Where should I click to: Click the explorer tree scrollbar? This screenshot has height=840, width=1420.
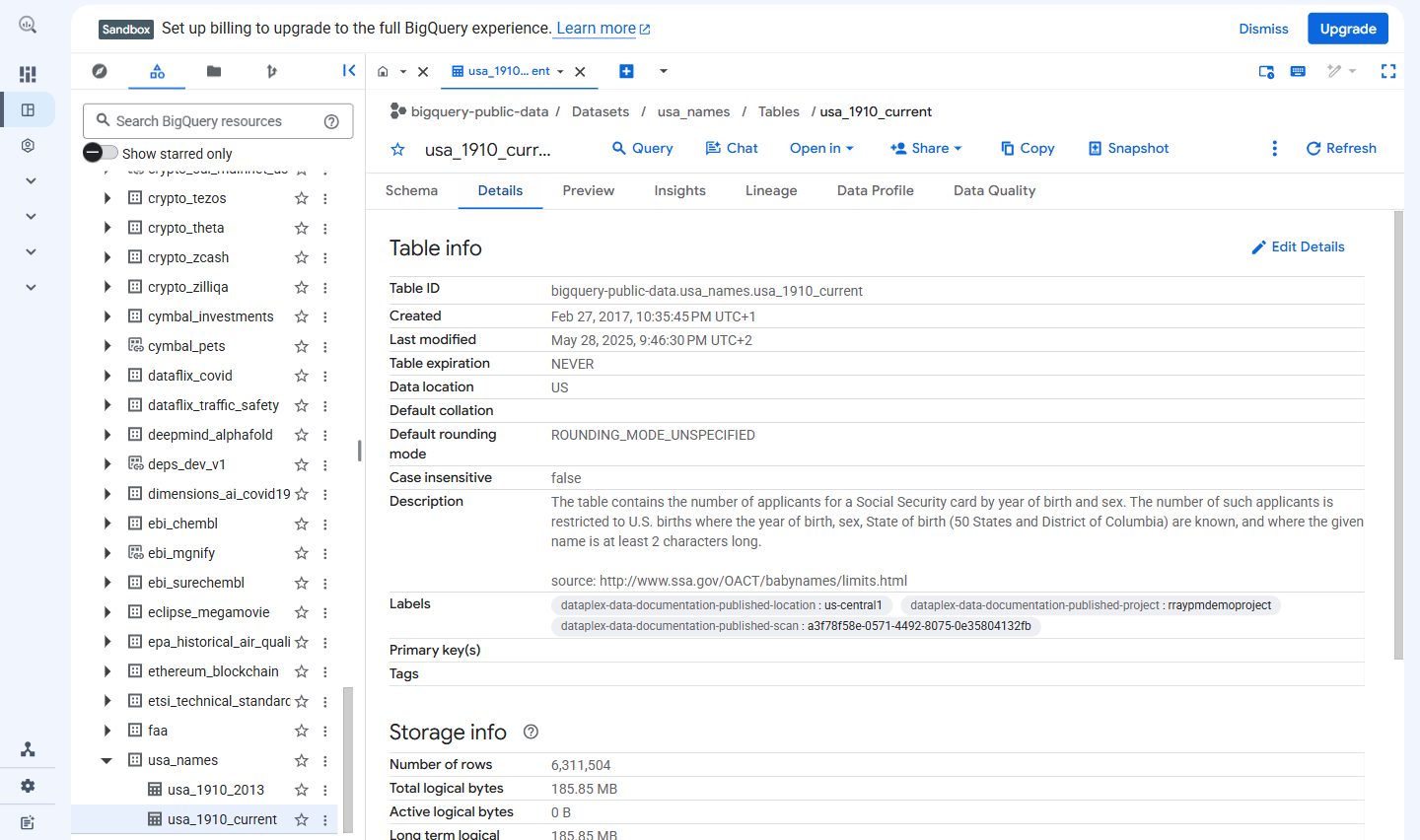(348, 759)
